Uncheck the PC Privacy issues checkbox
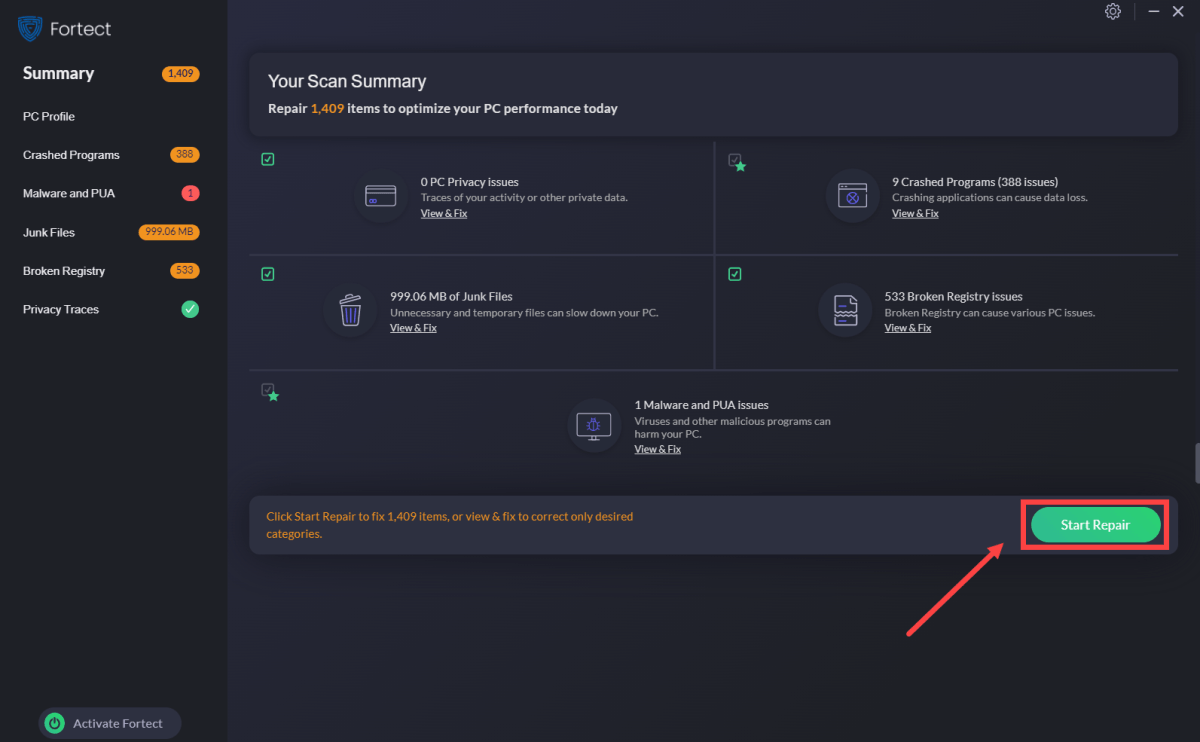The width and height of the screenshot is (1200, 742). [267, 158]
